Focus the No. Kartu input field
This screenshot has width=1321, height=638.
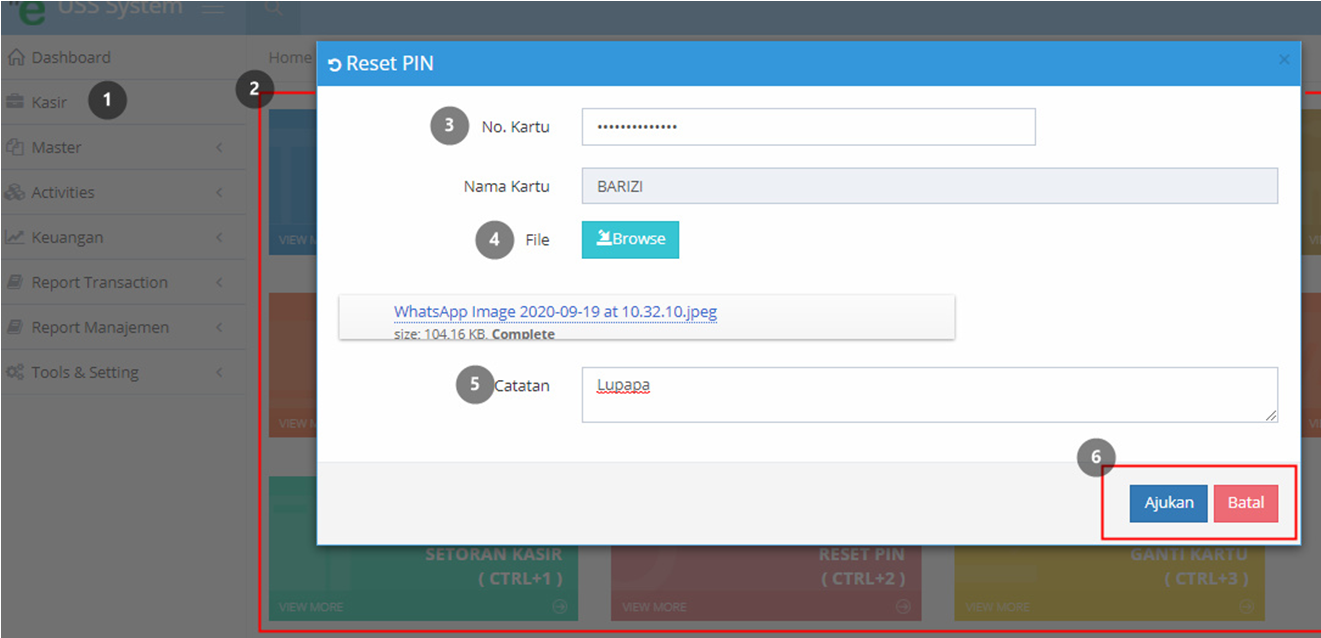808,127
